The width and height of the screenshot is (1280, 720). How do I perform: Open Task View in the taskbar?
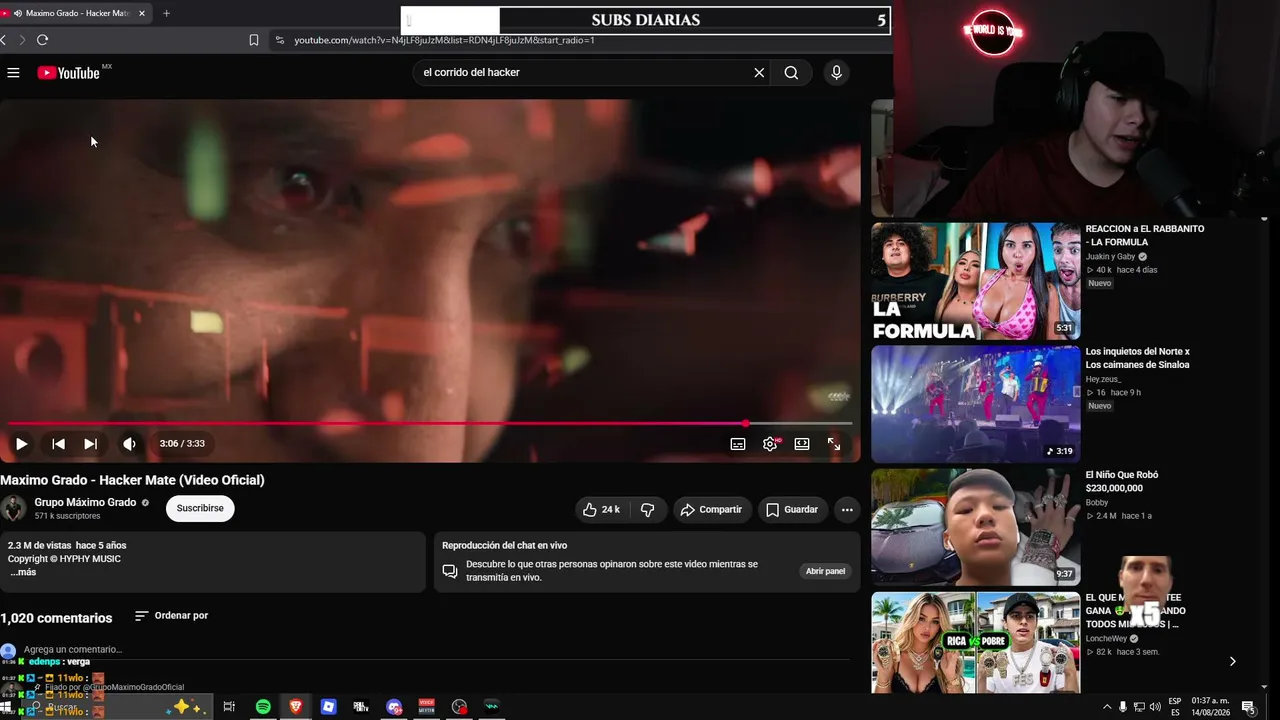point(229,707)
